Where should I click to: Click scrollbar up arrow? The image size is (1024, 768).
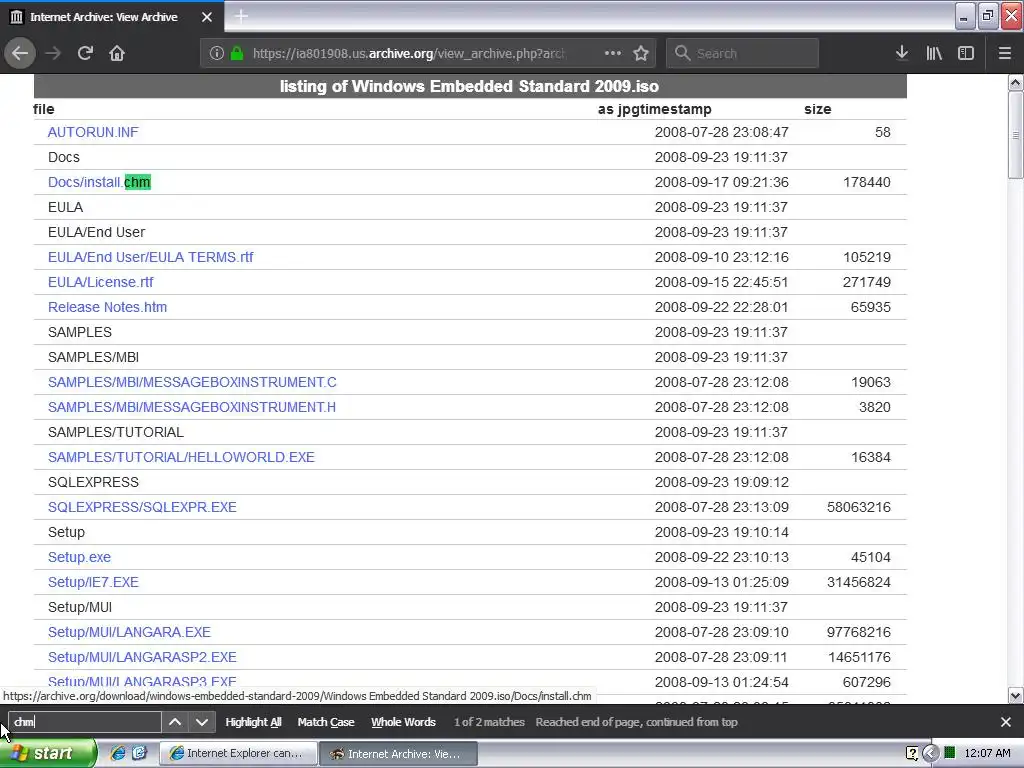click(x=1016, y=82)
